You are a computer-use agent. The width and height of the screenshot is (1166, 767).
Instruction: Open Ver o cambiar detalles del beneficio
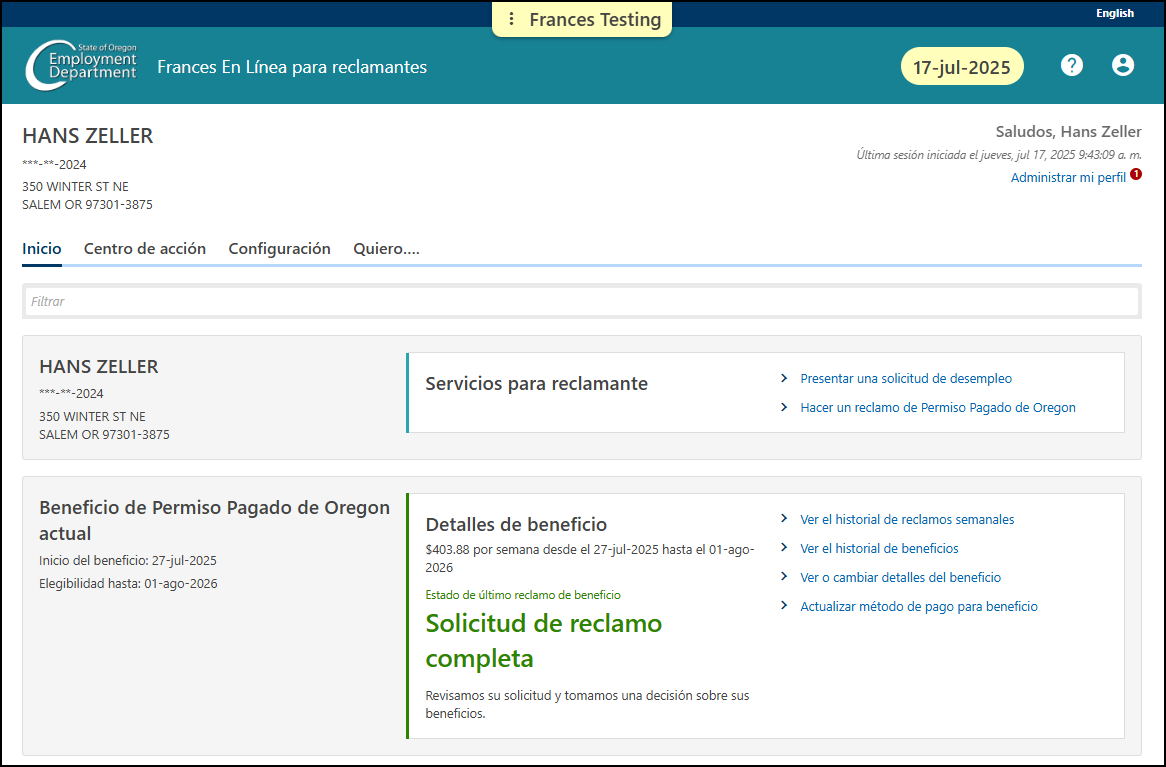(x=901, y=577)
